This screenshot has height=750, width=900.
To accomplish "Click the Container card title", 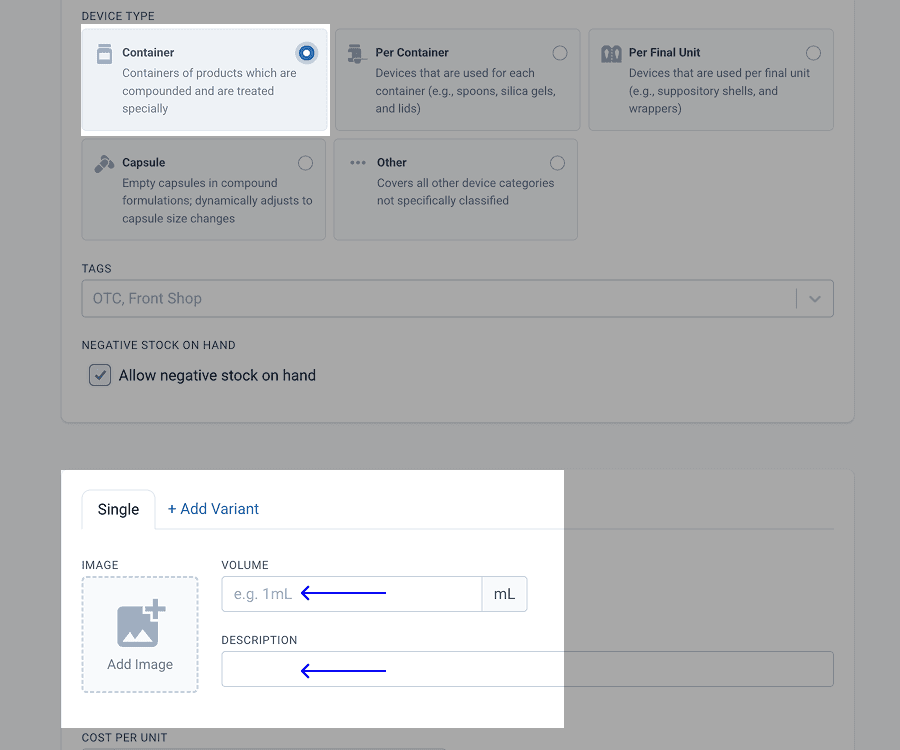I will tap(148, 53).
